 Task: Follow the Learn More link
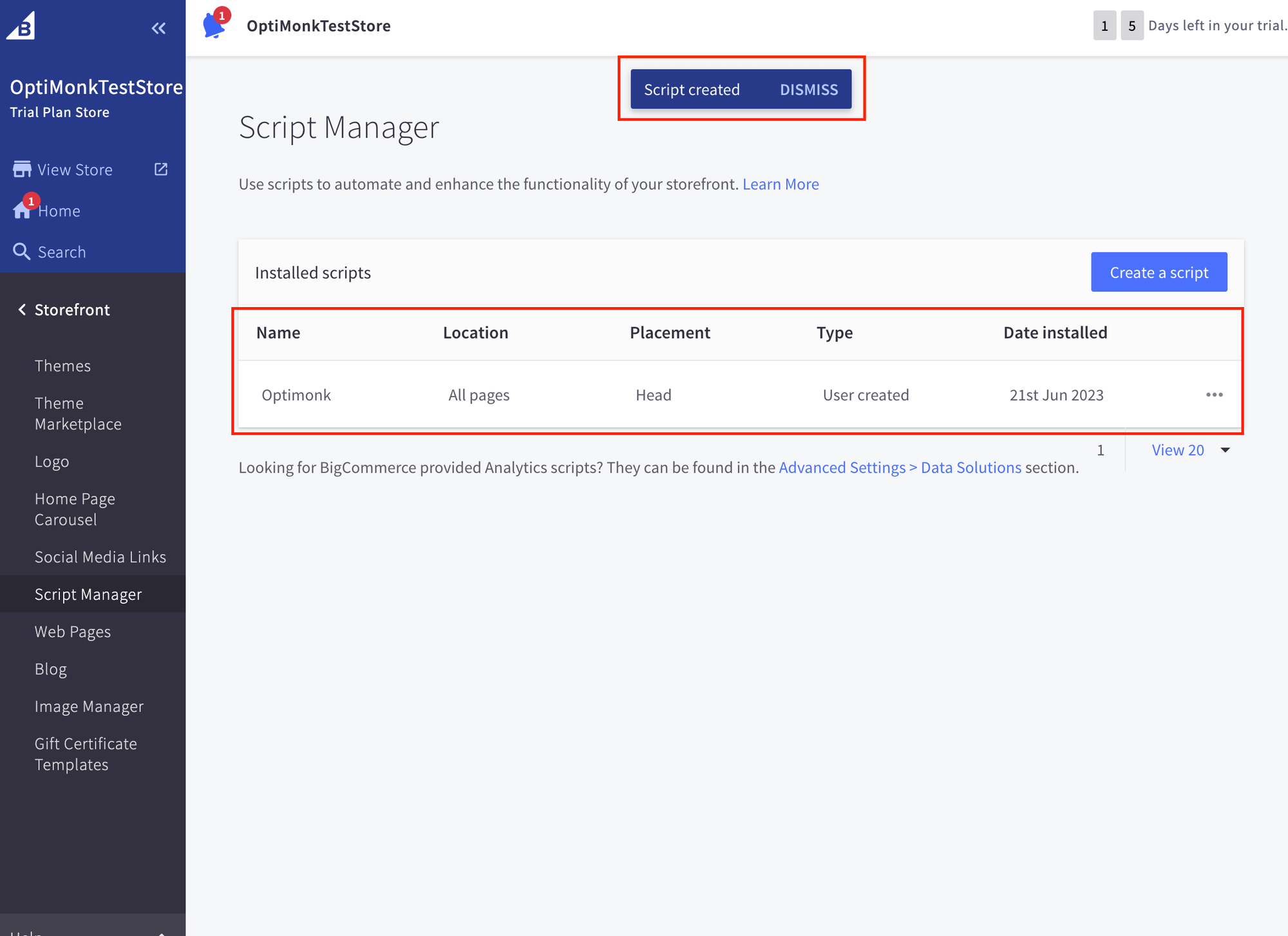click(x=781, y=184)
